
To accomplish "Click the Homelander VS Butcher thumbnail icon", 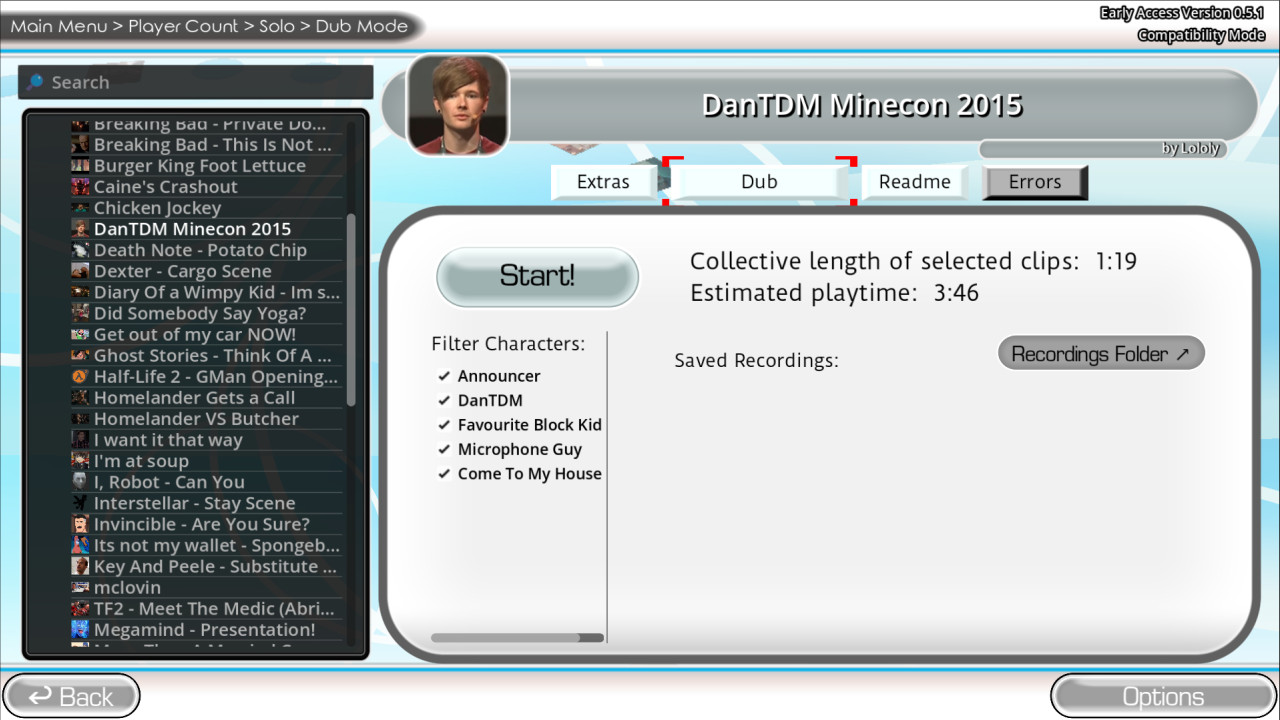I will click(80, 419).
